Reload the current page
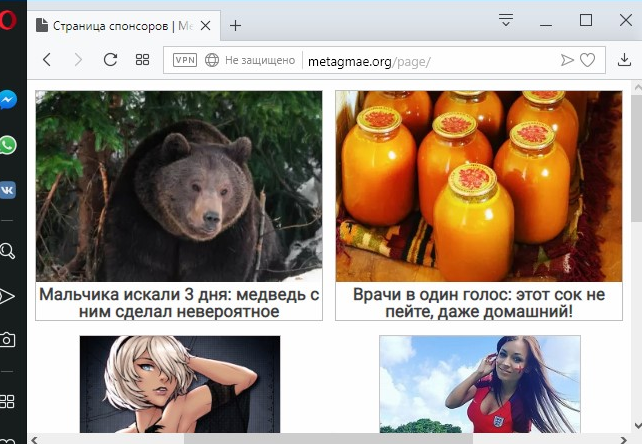Image resolution: width=642 pixels, height=444 pixels. 110,60
